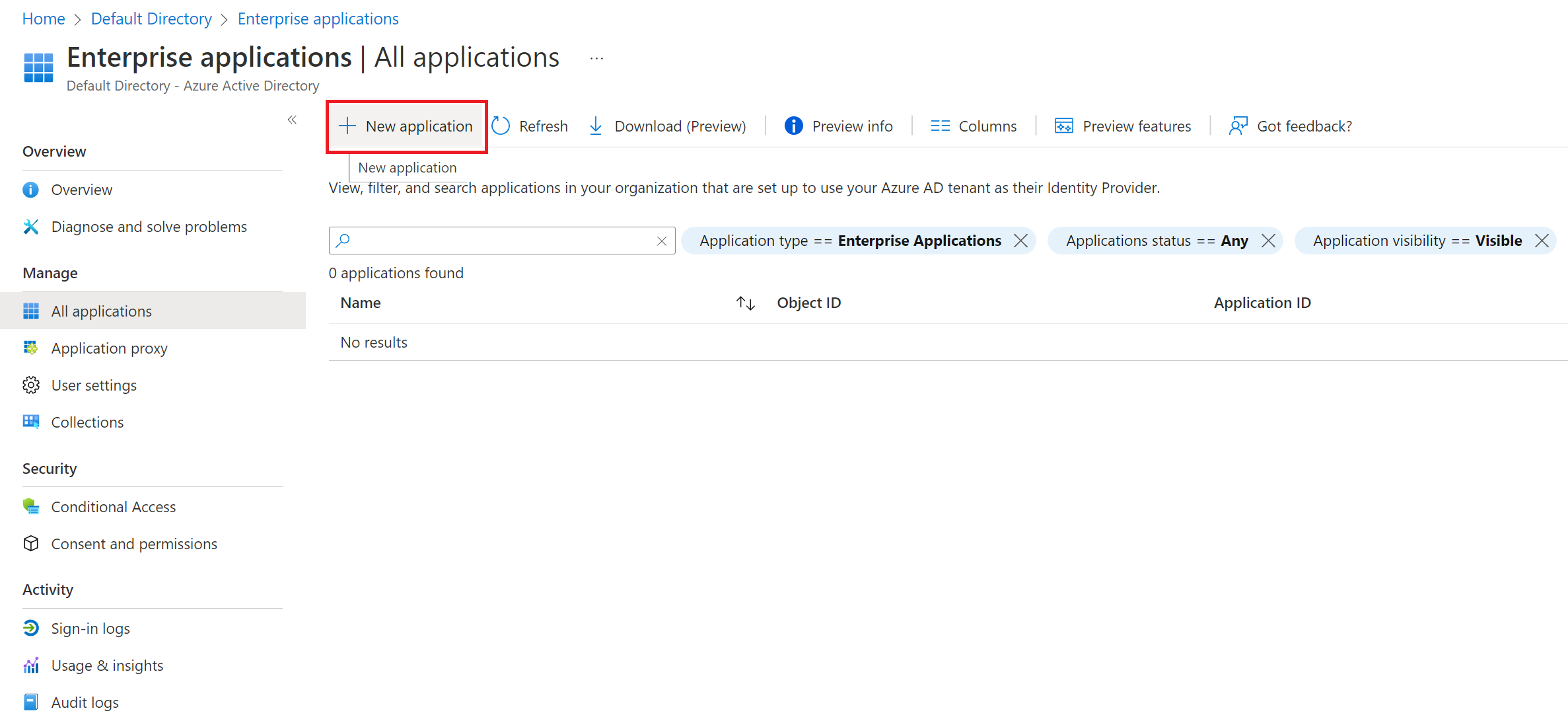The image size is (1568, 725).
Task: Click the Enterprise applications grid logo
Action: coord(38,67)
